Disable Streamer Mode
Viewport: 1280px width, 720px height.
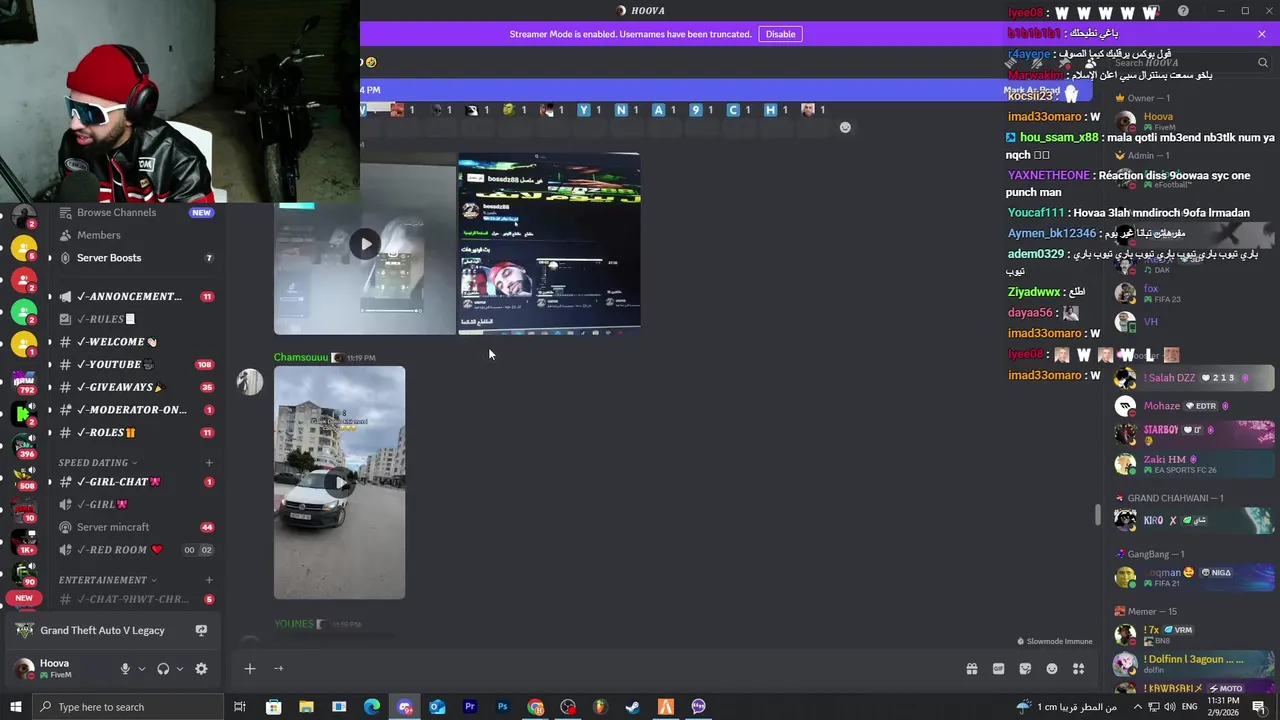780,34
